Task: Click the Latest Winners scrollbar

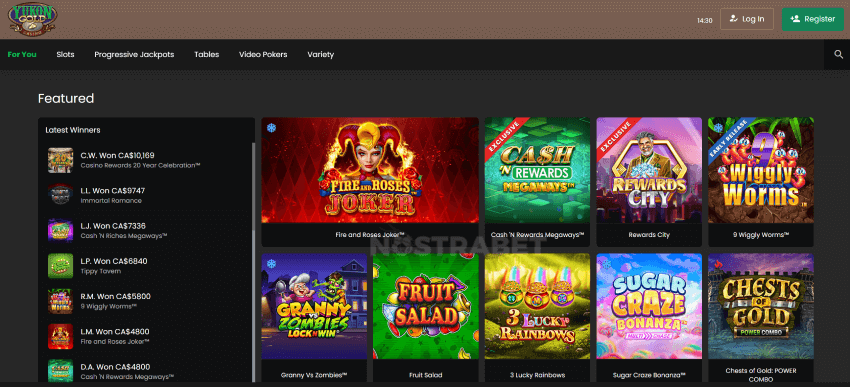Action: [x=253, y=262]
